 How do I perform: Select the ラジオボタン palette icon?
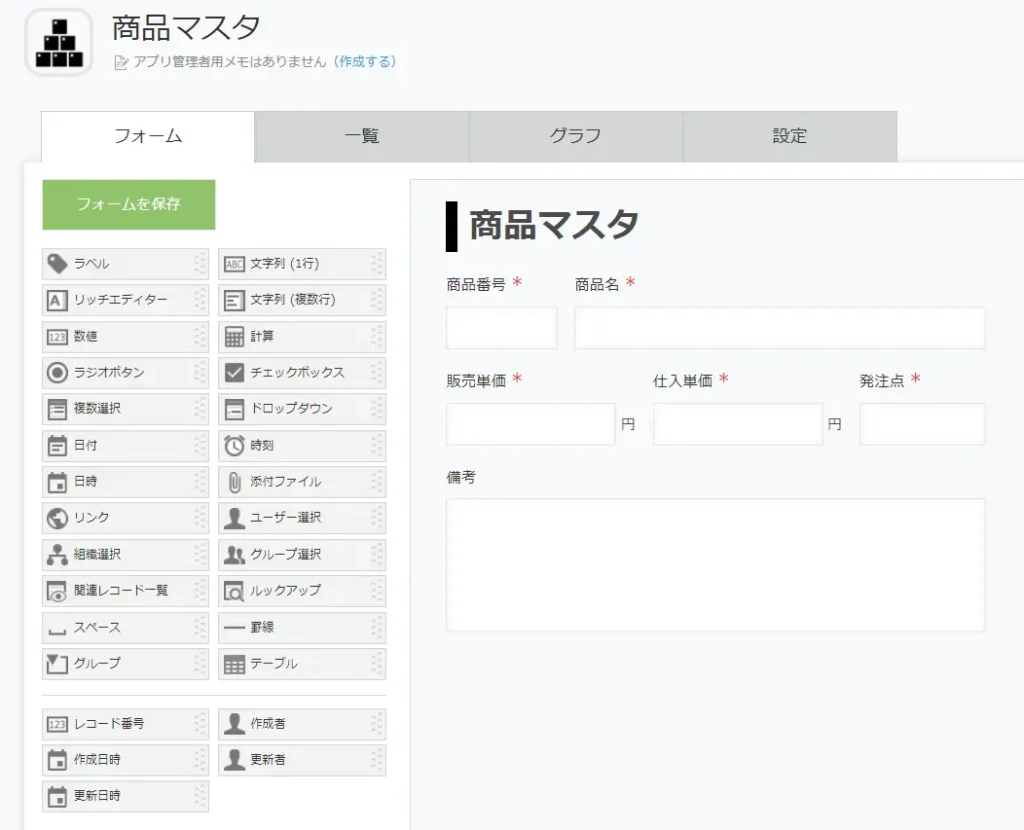(57, 373)
